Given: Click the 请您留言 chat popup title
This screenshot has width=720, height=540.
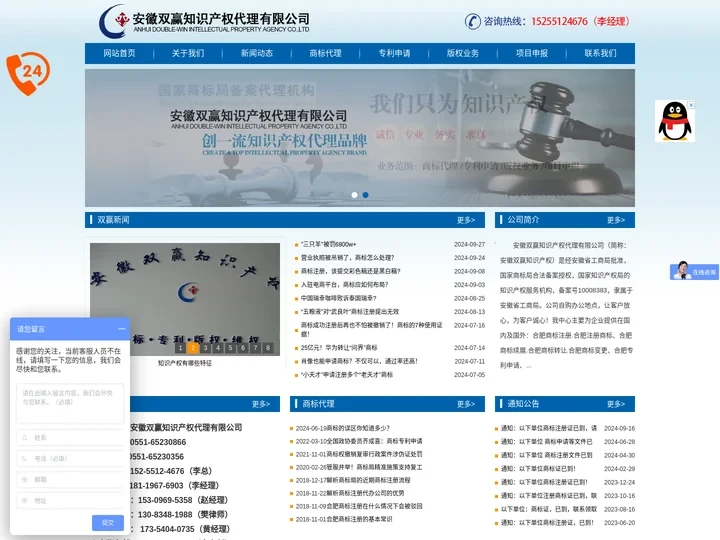Looking at the screenshot, I should [x=31, y=329].
